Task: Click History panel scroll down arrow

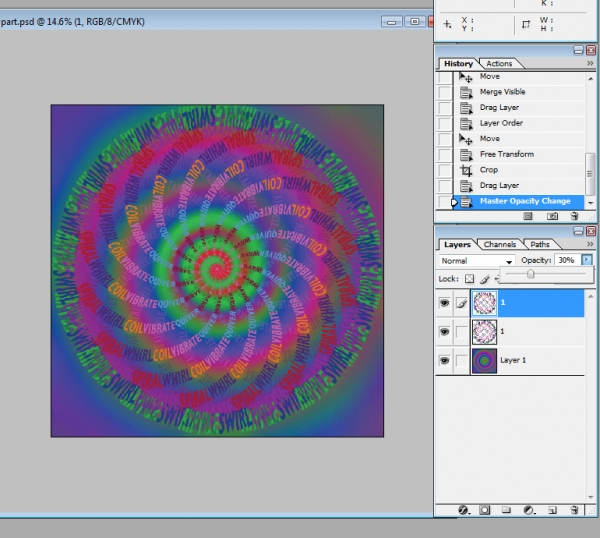Action: 590,203
